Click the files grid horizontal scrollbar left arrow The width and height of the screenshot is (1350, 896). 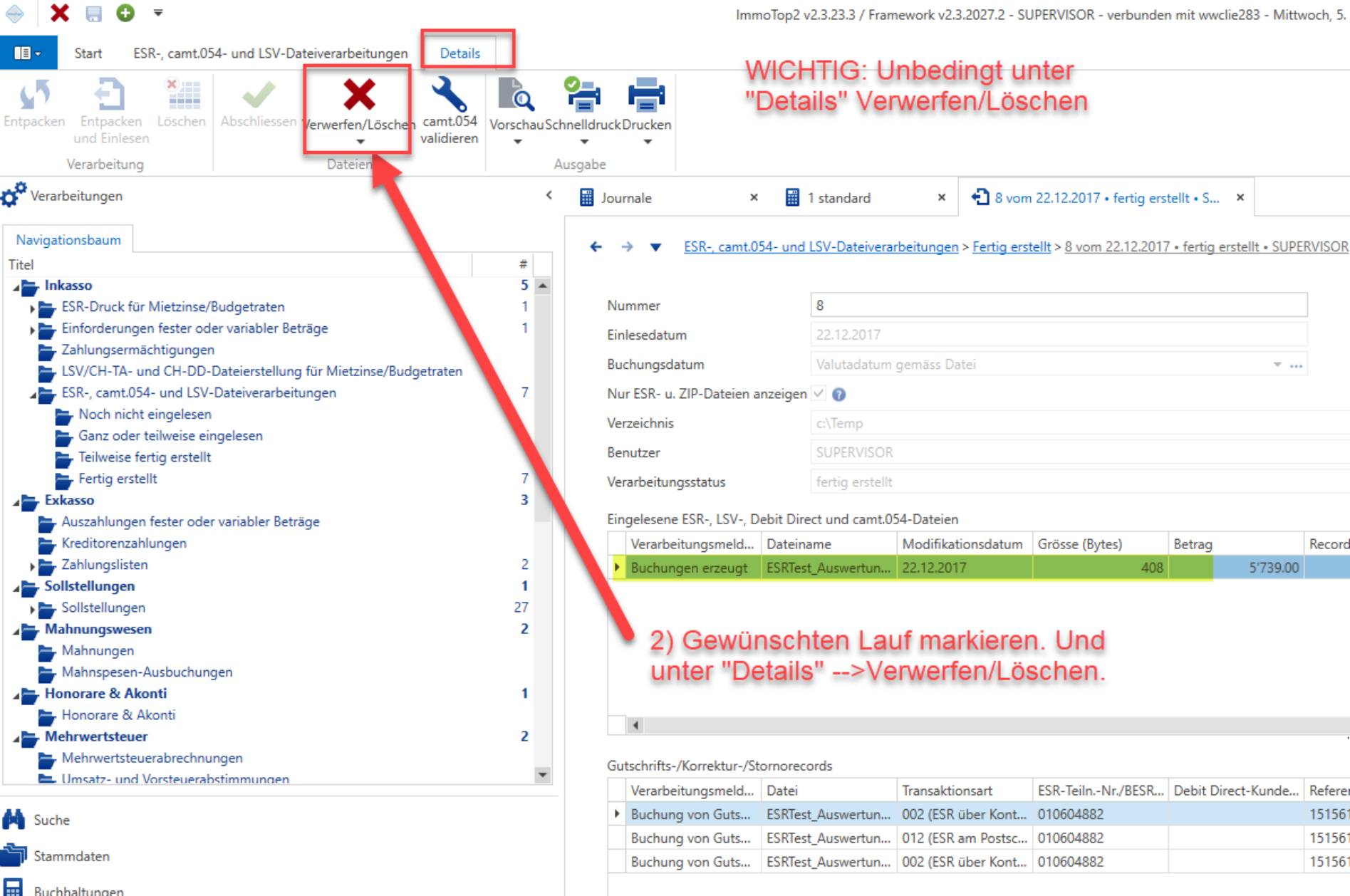pos(635,725)
